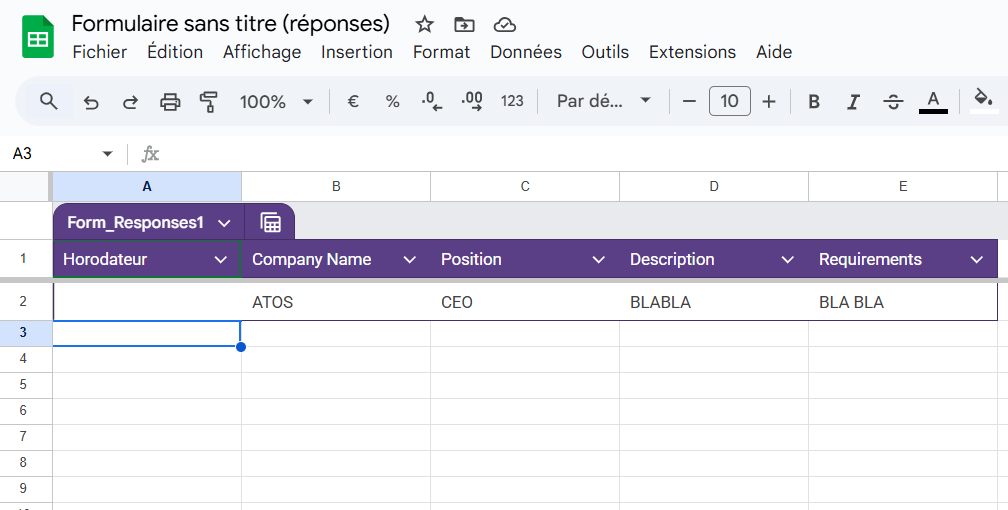Open the Format menu
Image resolution: width=1008 pixels, height=510 pixels.
(441, 52)
